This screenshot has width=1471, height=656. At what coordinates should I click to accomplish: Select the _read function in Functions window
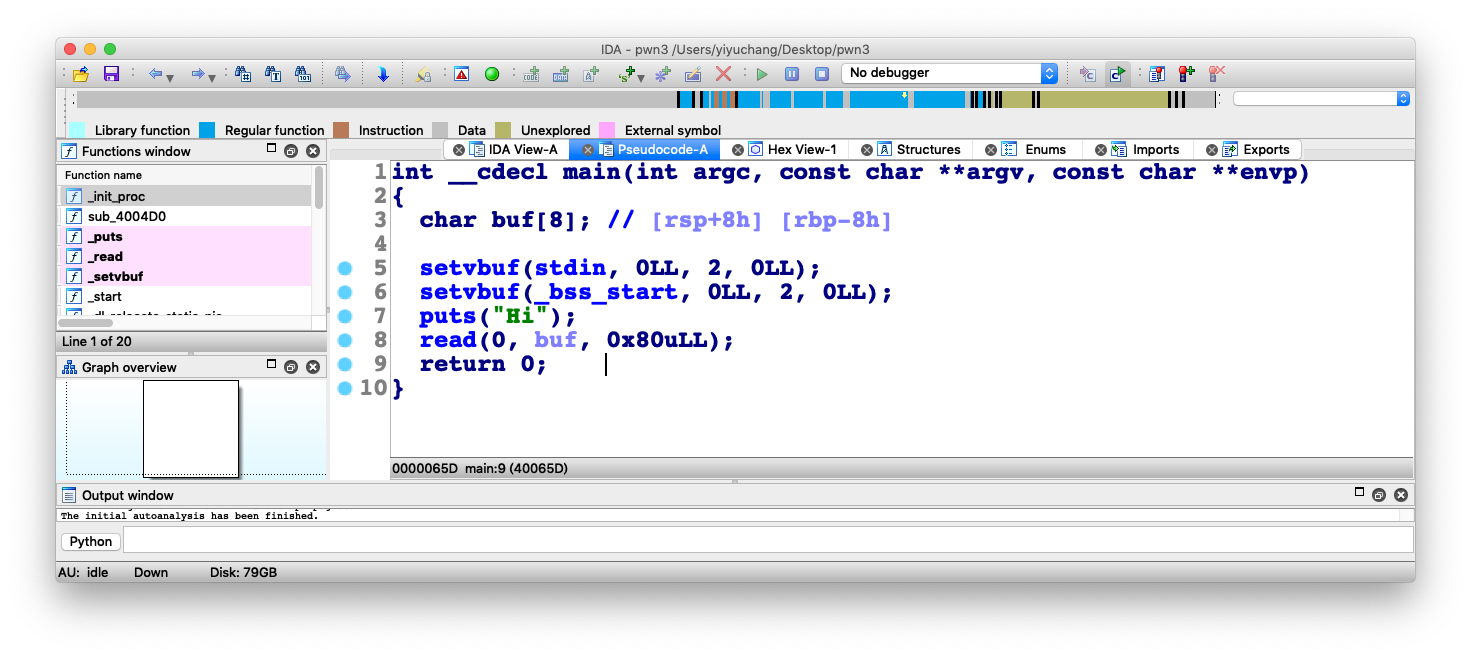pyautogui.click(x=105, y=257)
